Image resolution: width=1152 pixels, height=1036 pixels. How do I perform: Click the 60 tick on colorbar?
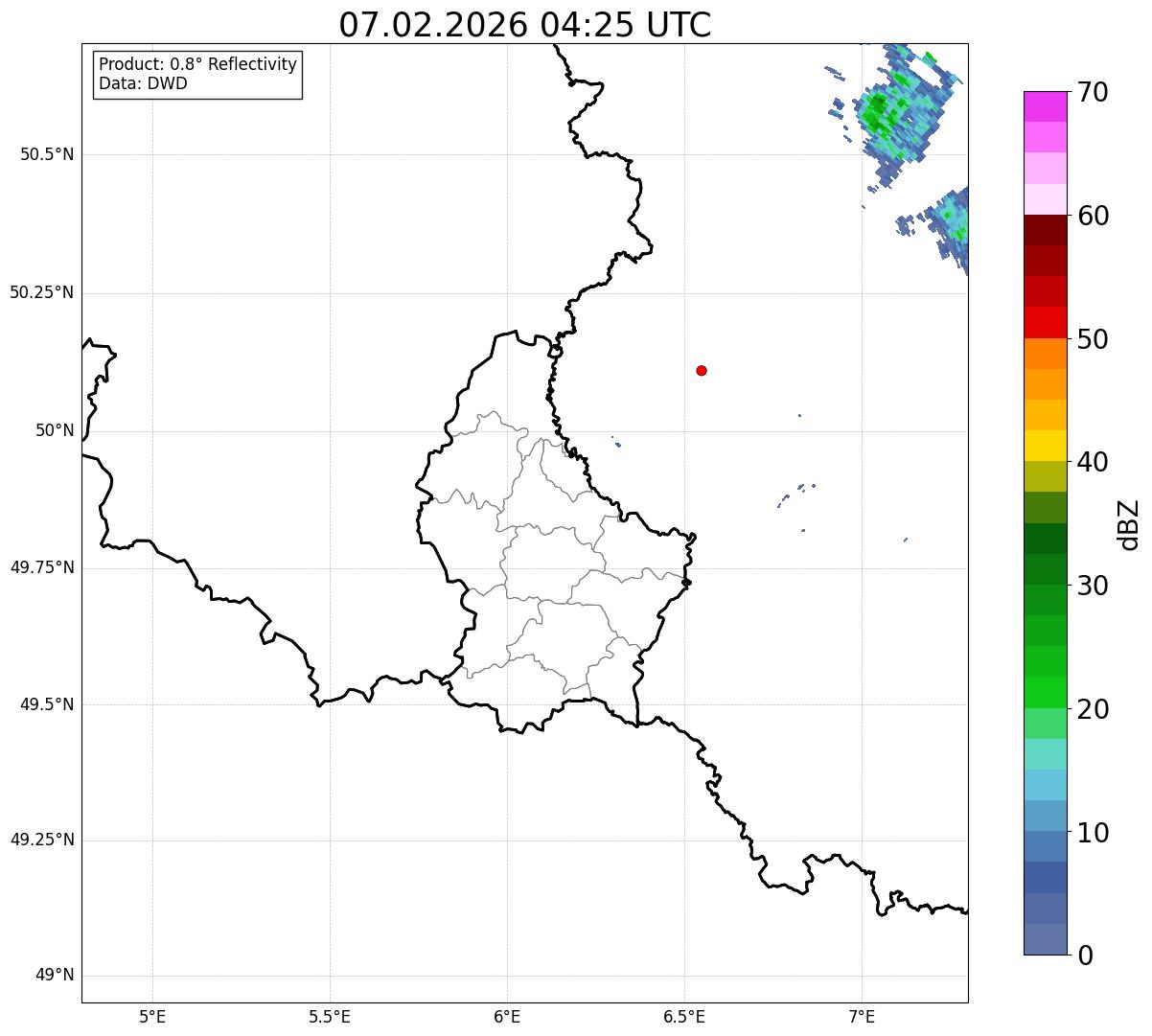[1092, 216]
